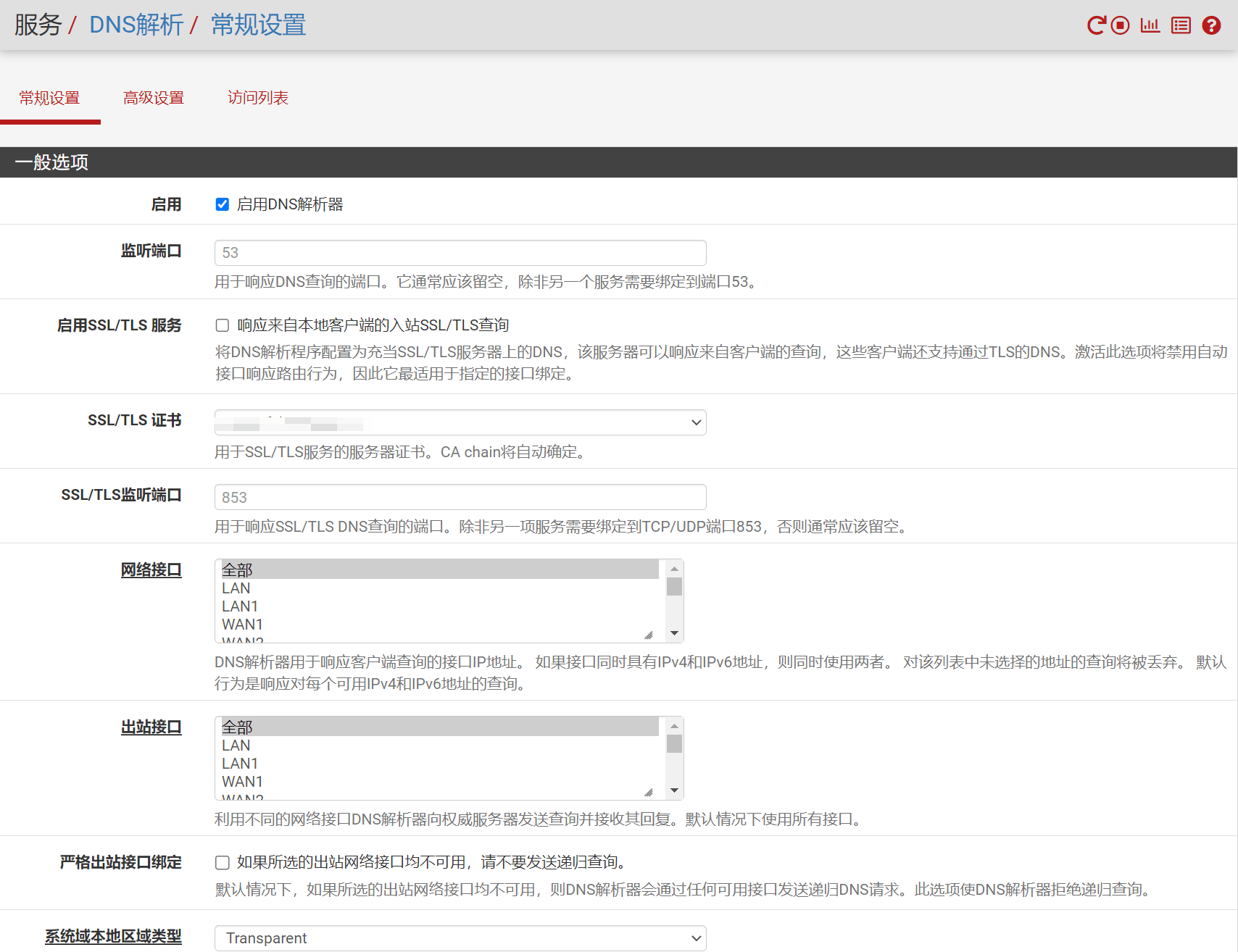Uncheck the 启用DNS解析器 checkbox
This screenshot has width=1238, height=952.
(223, 204)
